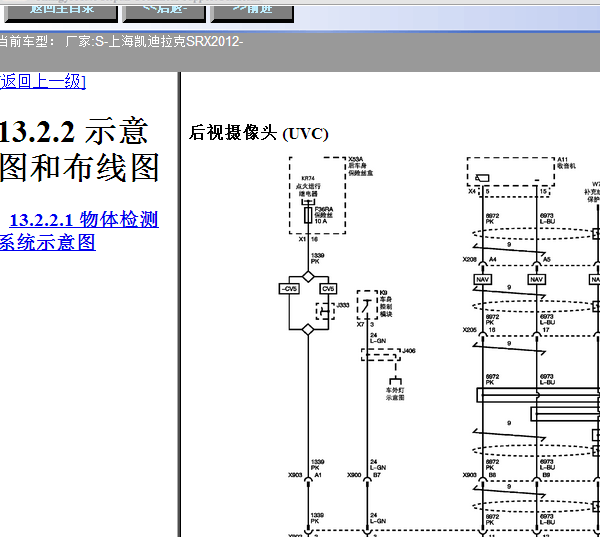The image size is (600, 537).
Task: Click the F36RA 保险丝 10 A label
Action: click(x=324, y=215)
